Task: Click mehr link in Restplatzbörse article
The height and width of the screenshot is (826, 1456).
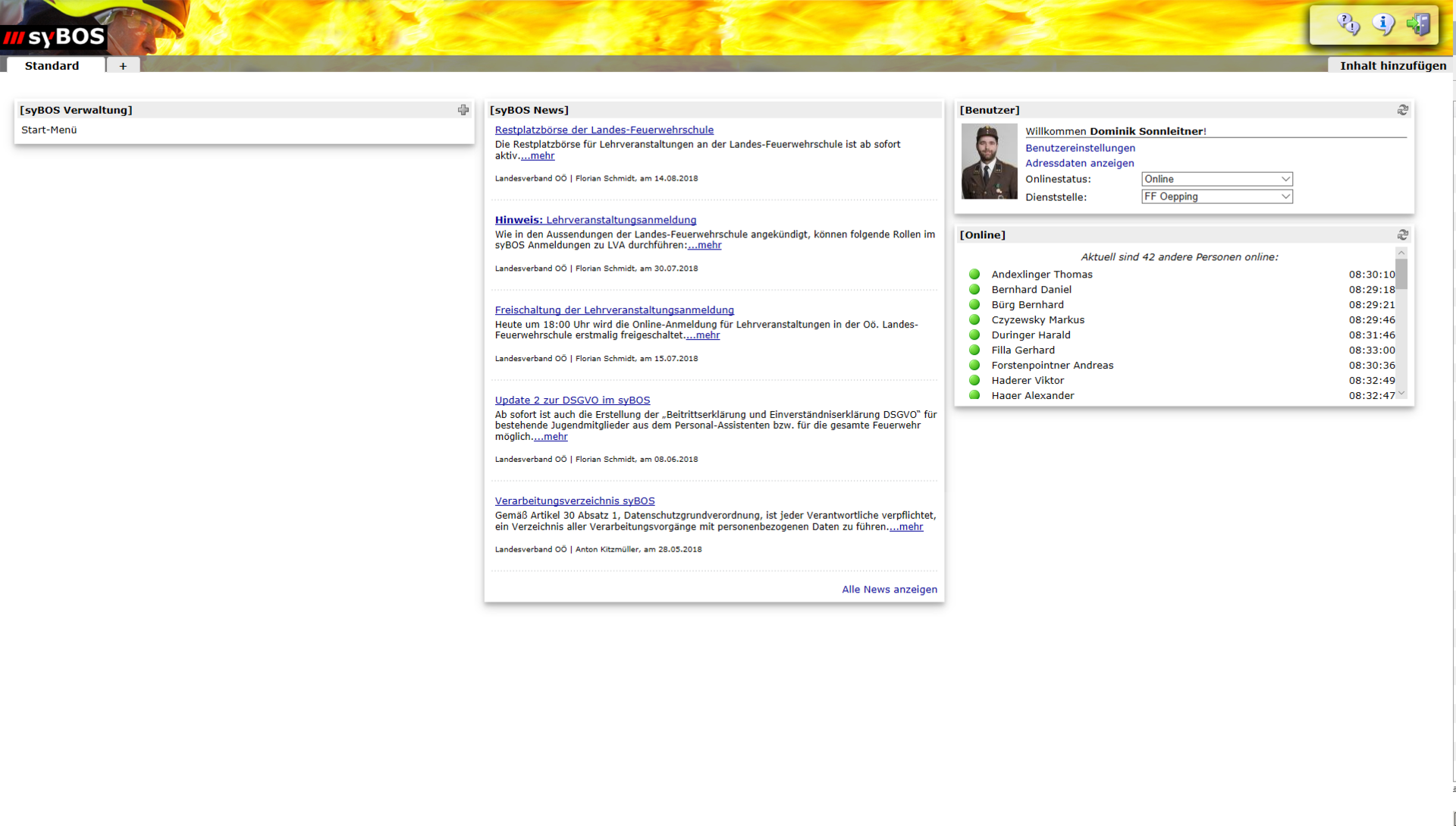Action: (538, 155)
